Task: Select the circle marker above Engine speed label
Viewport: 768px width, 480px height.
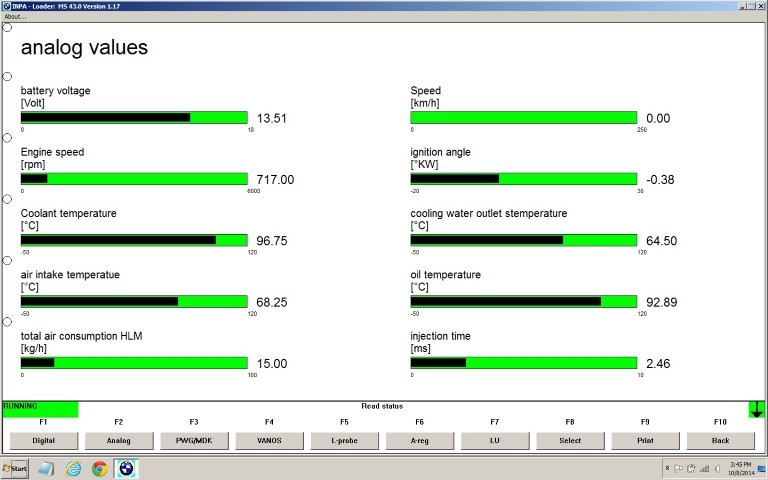Action: click(x=8, y=137)
